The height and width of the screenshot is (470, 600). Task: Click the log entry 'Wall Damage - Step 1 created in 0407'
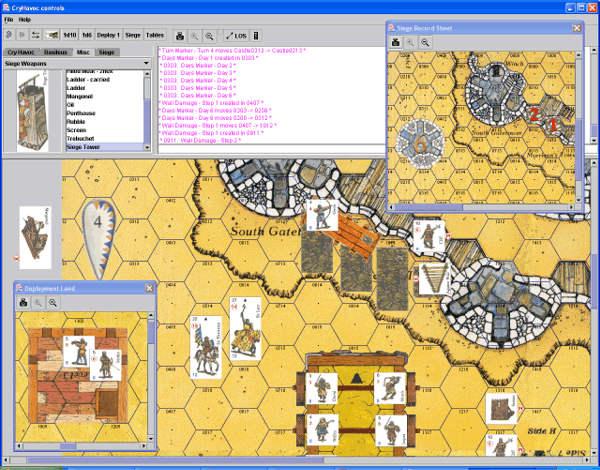211,103
